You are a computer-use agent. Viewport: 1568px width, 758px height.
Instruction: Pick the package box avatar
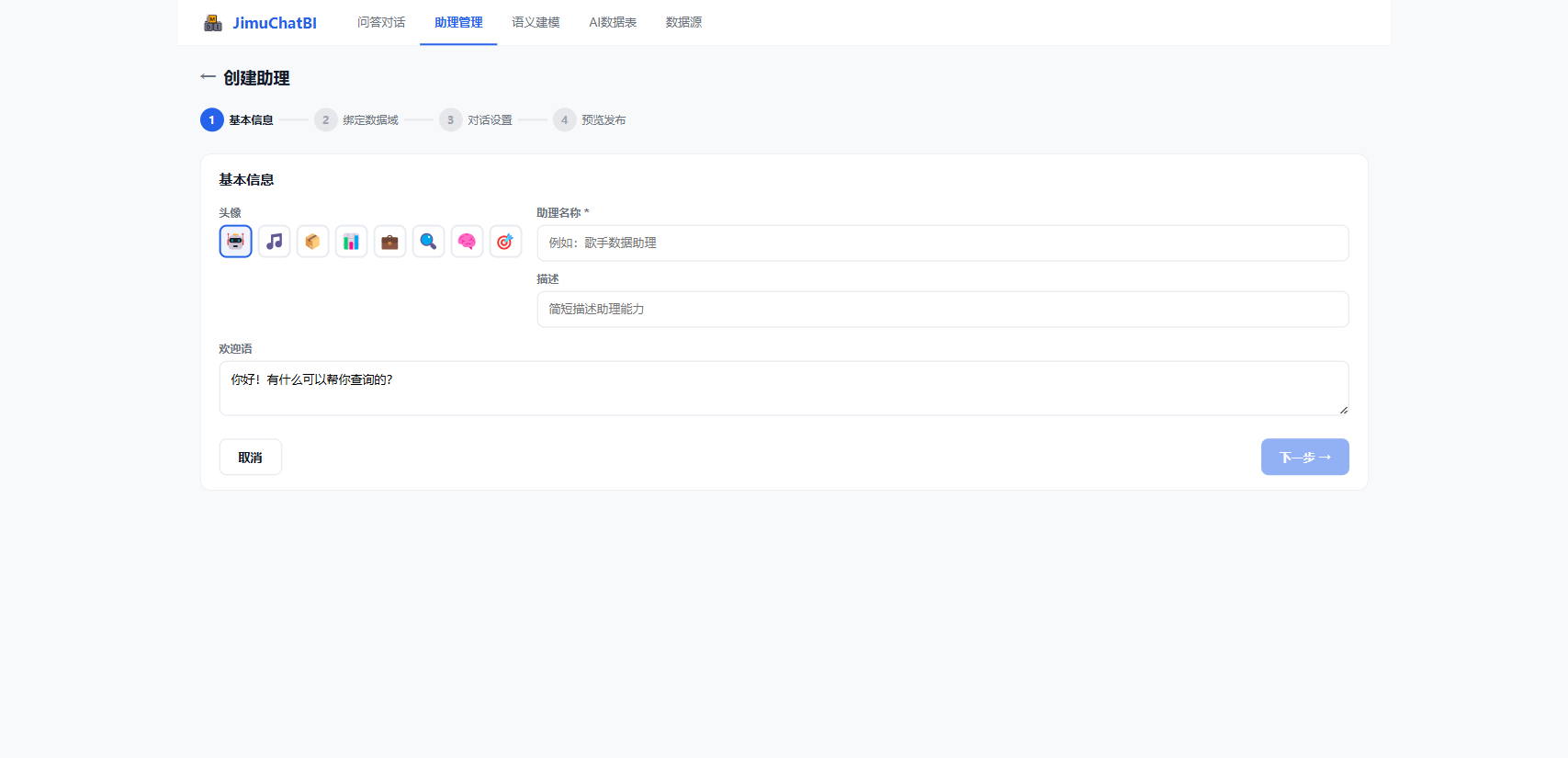pos(313,242)
